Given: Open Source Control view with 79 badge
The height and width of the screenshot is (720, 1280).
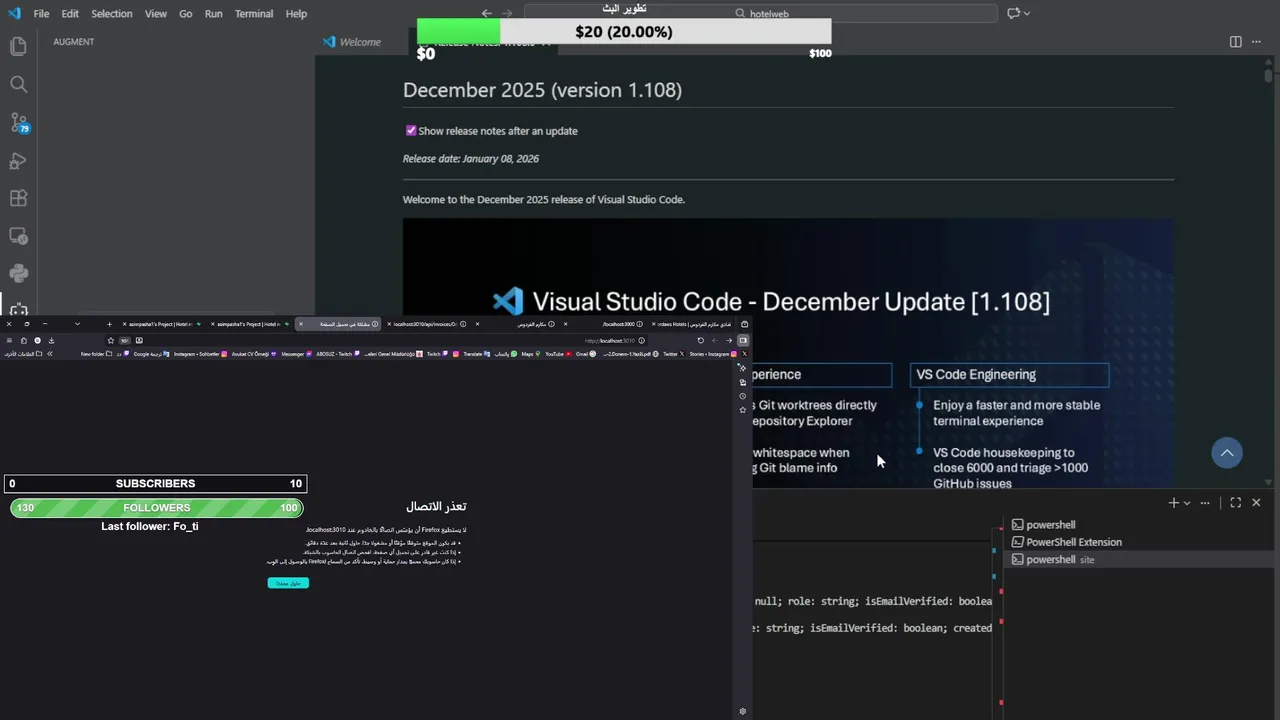Looking at the screenshot, I should [18, 122].
